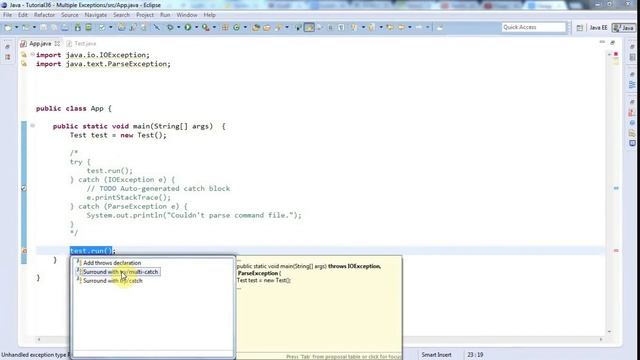Image resolution: width=640 pixels, height=360 pixels.
Task: Open the Forward navigation dropdown arrow
Action: pyautogui.click(x=427, y=27)
